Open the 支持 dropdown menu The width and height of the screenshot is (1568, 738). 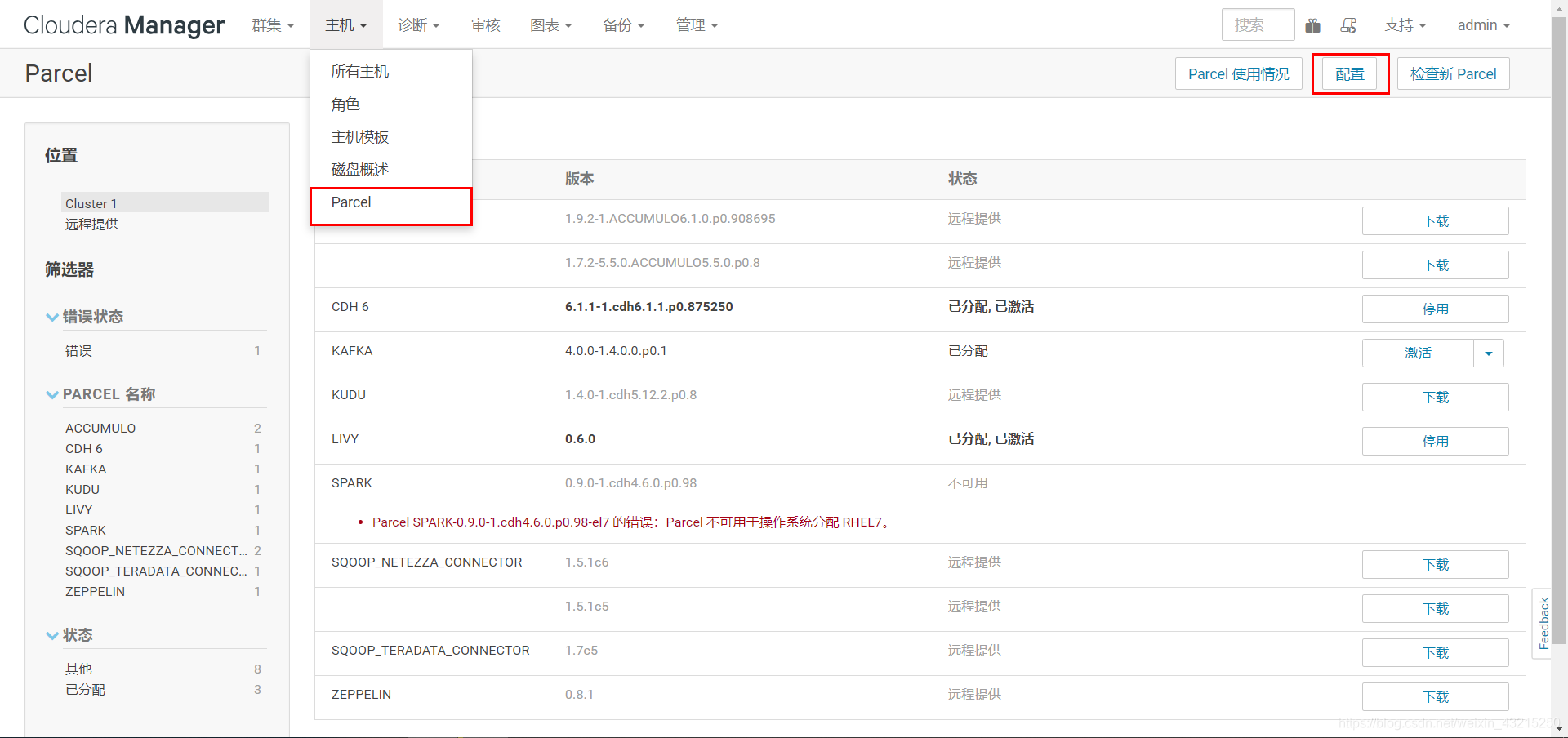[1405, 25]
